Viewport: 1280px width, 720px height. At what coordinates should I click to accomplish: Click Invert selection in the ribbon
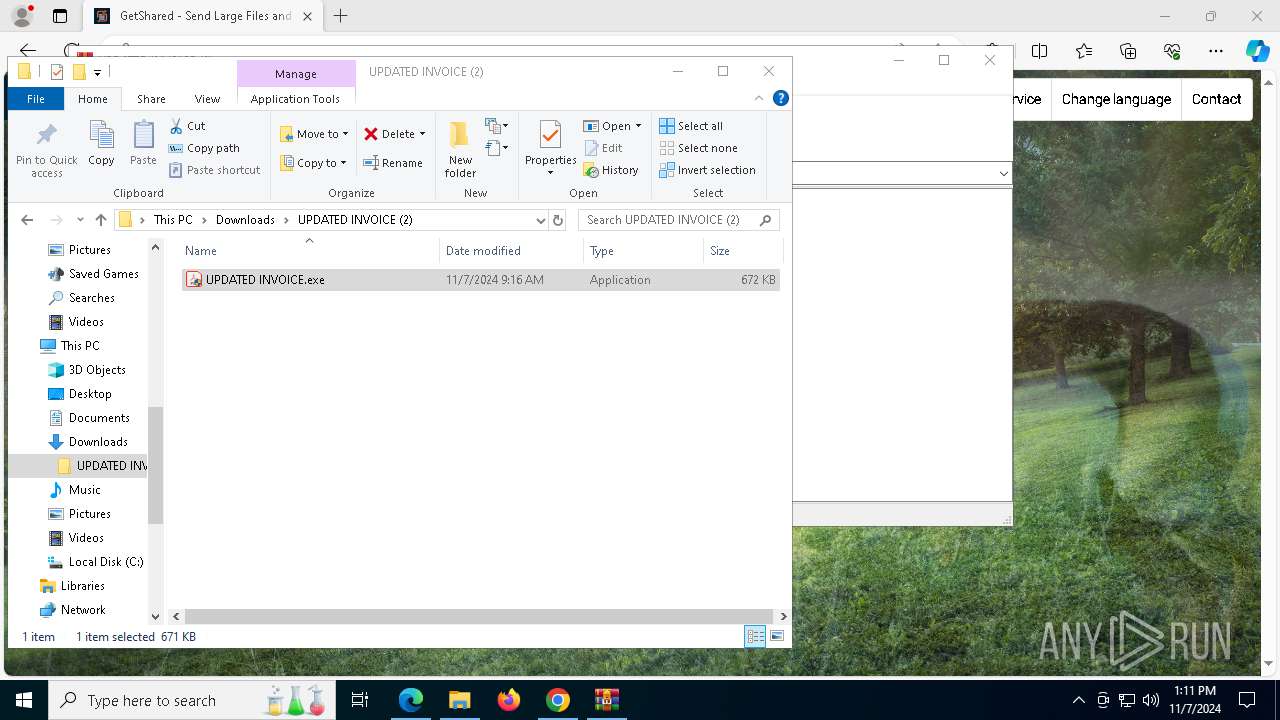707,170
